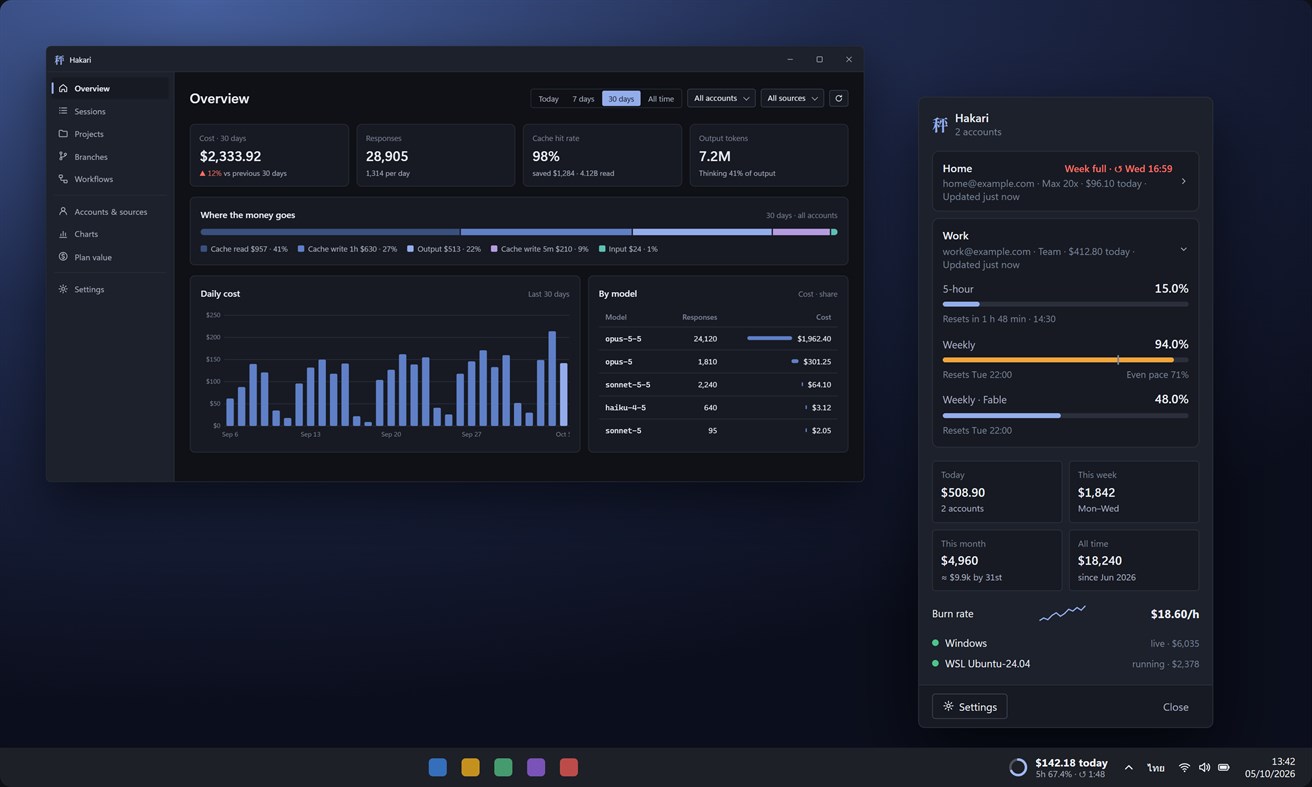Image resolution: width=1312 pixels, height=787 pixels.
Task: Click the taskbar input language indicator
Action: pyautogui.click(x=1156, y=767)
